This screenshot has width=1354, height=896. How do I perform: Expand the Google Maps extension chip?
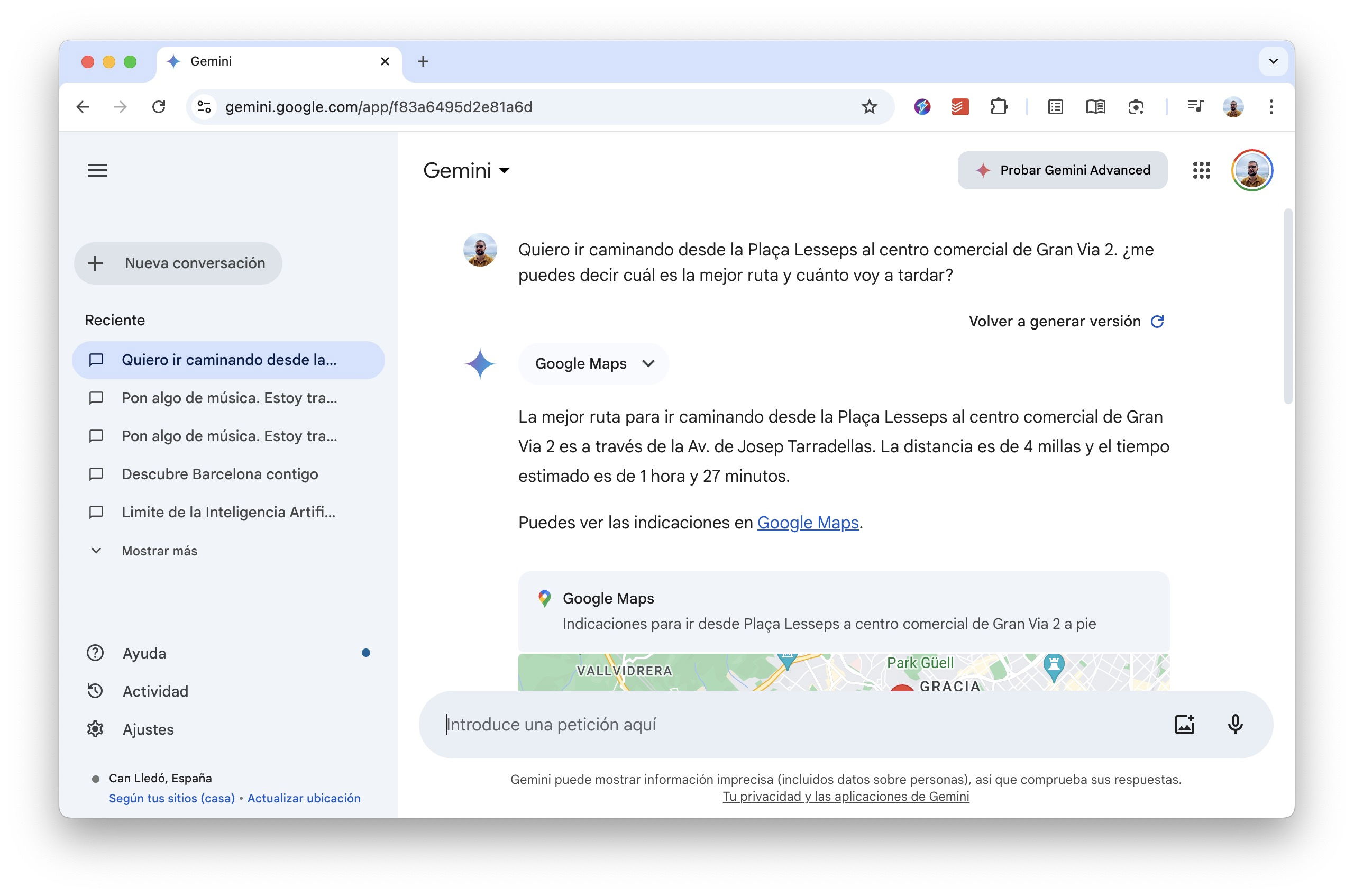coord(593,364)
